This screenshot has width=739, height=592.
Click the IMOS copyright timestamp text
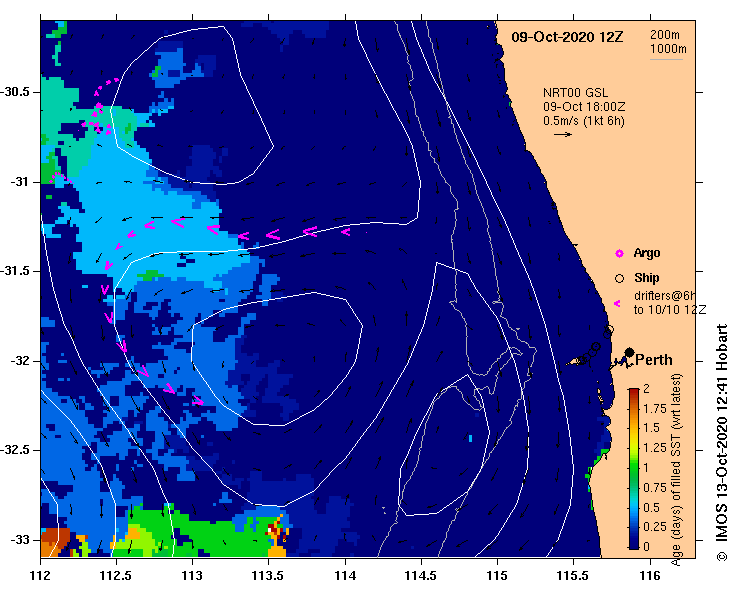tap(722, 443)
